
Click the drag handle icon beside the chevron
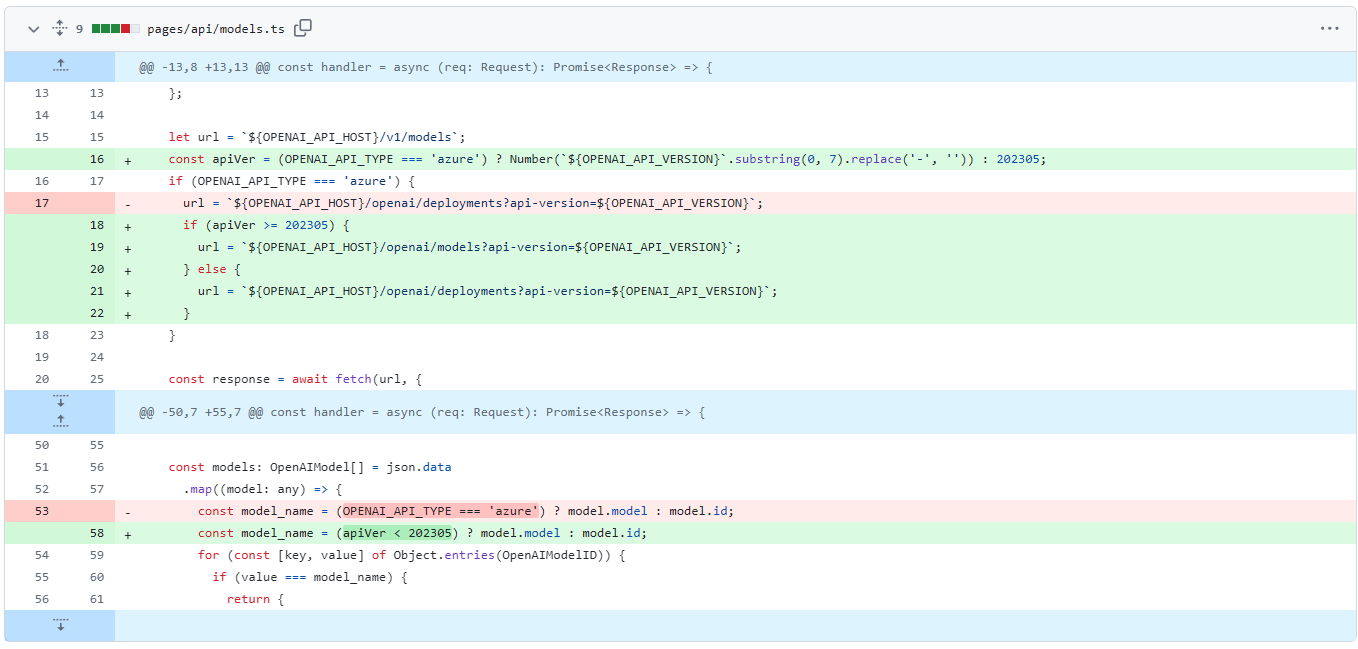[x=59, y=29]
